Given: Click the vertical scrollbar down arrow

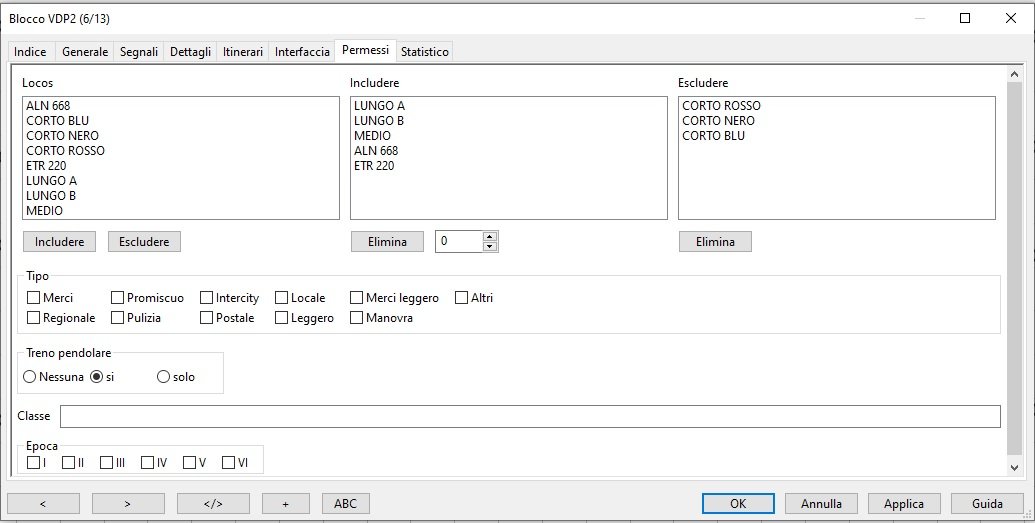Looking at the screenshot, I should click(x=1015, y=467).
